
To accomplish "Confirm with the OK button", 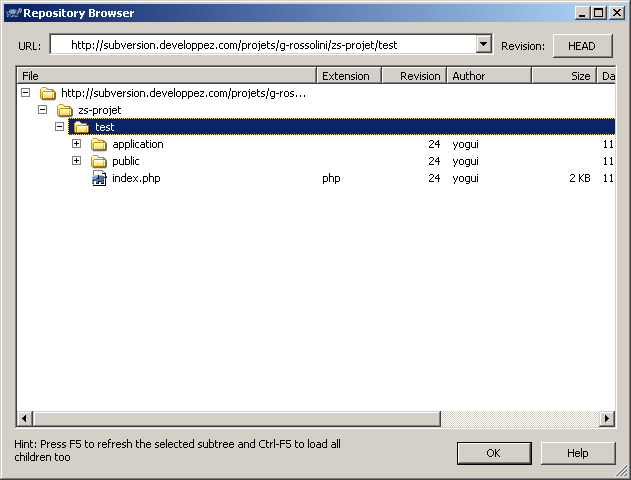I will click(493, 453).
